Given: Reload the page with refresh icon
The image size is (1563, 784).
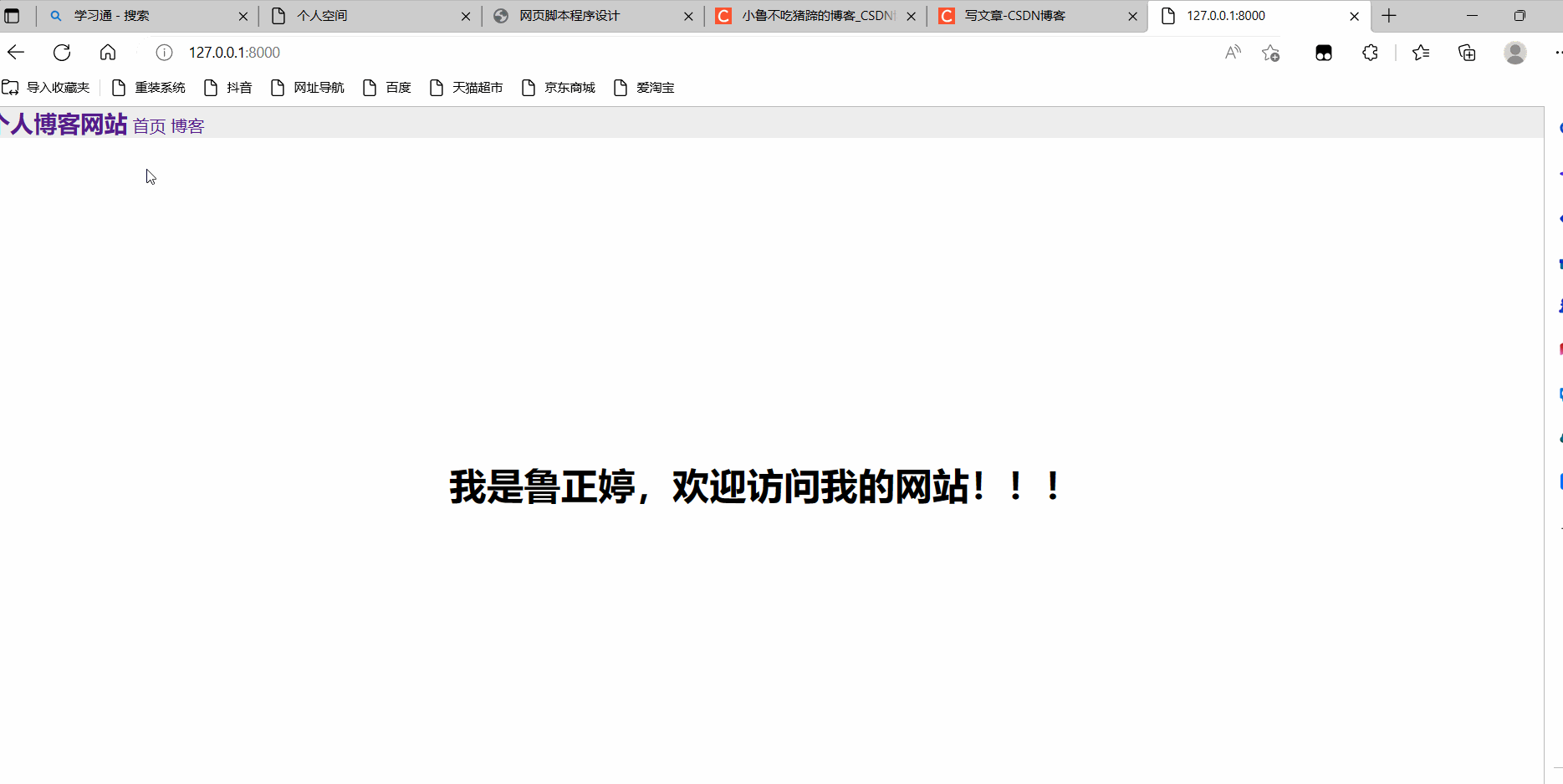Looking at the screenshot, I should pyautogui.click(x=62, y=53).
